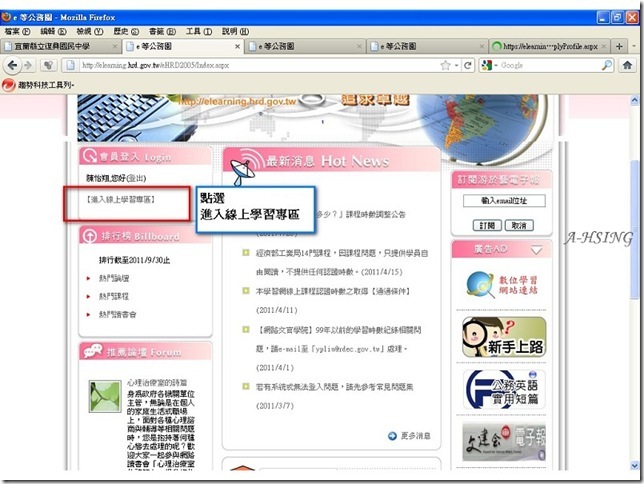Click the page scrollbar up arrow
644x484 pixels.
point(635,100)
